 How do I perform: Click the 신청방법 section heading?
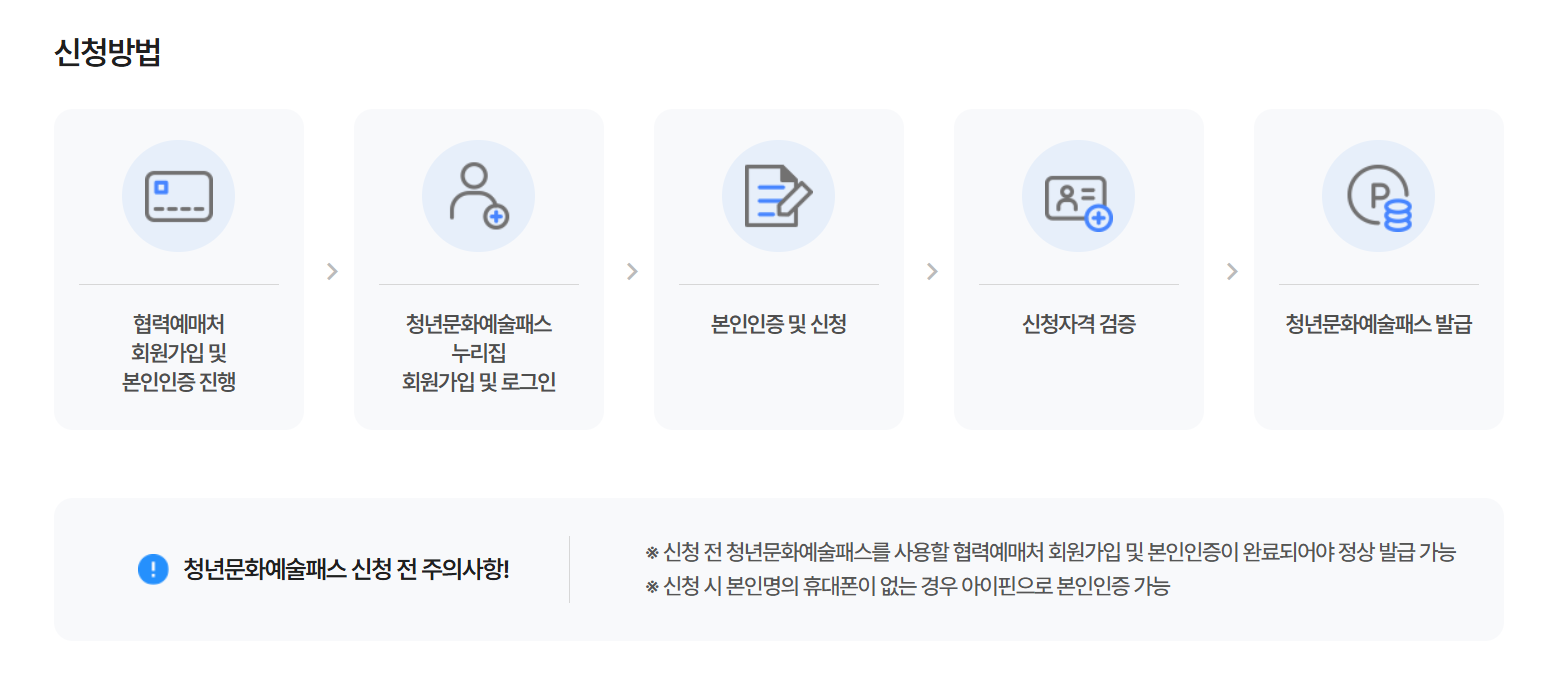(107, 52)
